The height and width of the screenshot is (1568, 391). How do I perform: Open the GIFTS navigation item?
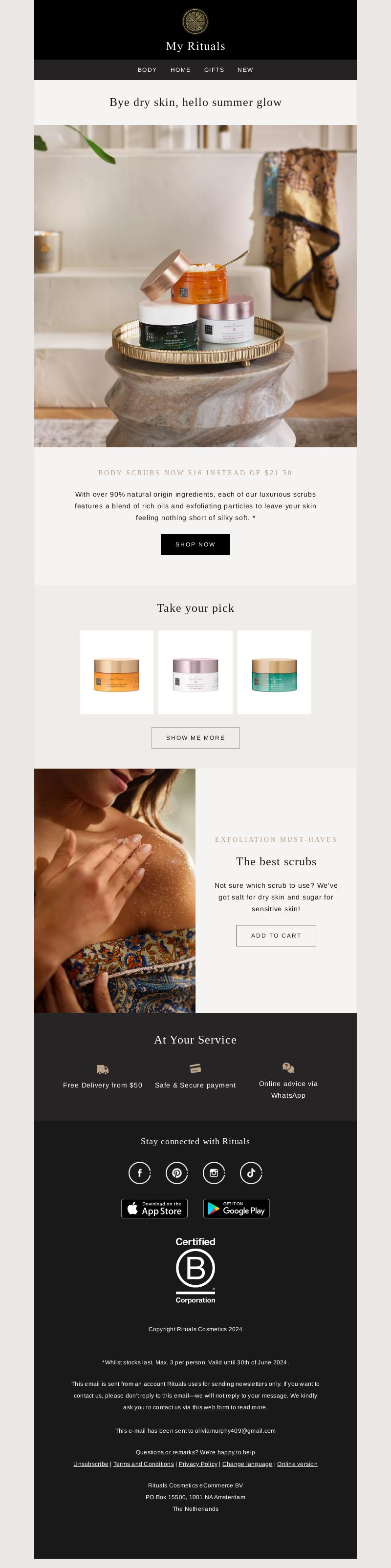click(214, 70)
